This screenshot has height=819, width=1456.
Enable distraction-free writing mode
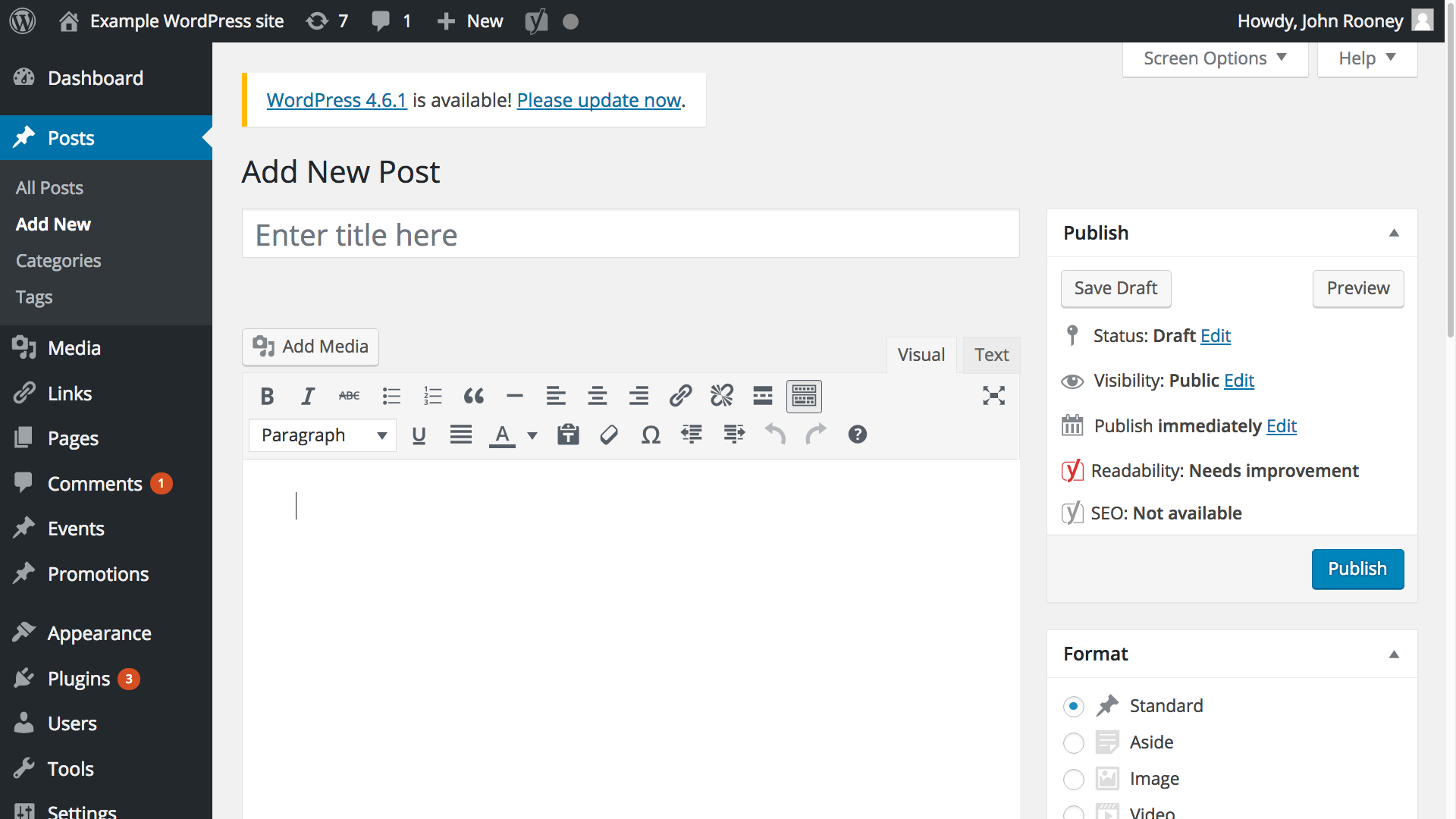tap(993, 396)
